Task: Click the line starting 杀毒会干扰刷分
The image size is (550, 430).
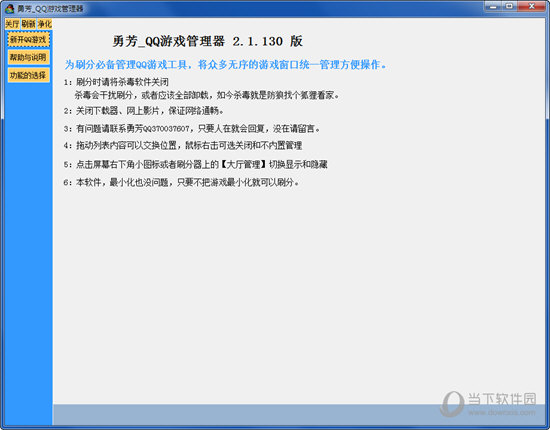Action: [x=207, y=95]
